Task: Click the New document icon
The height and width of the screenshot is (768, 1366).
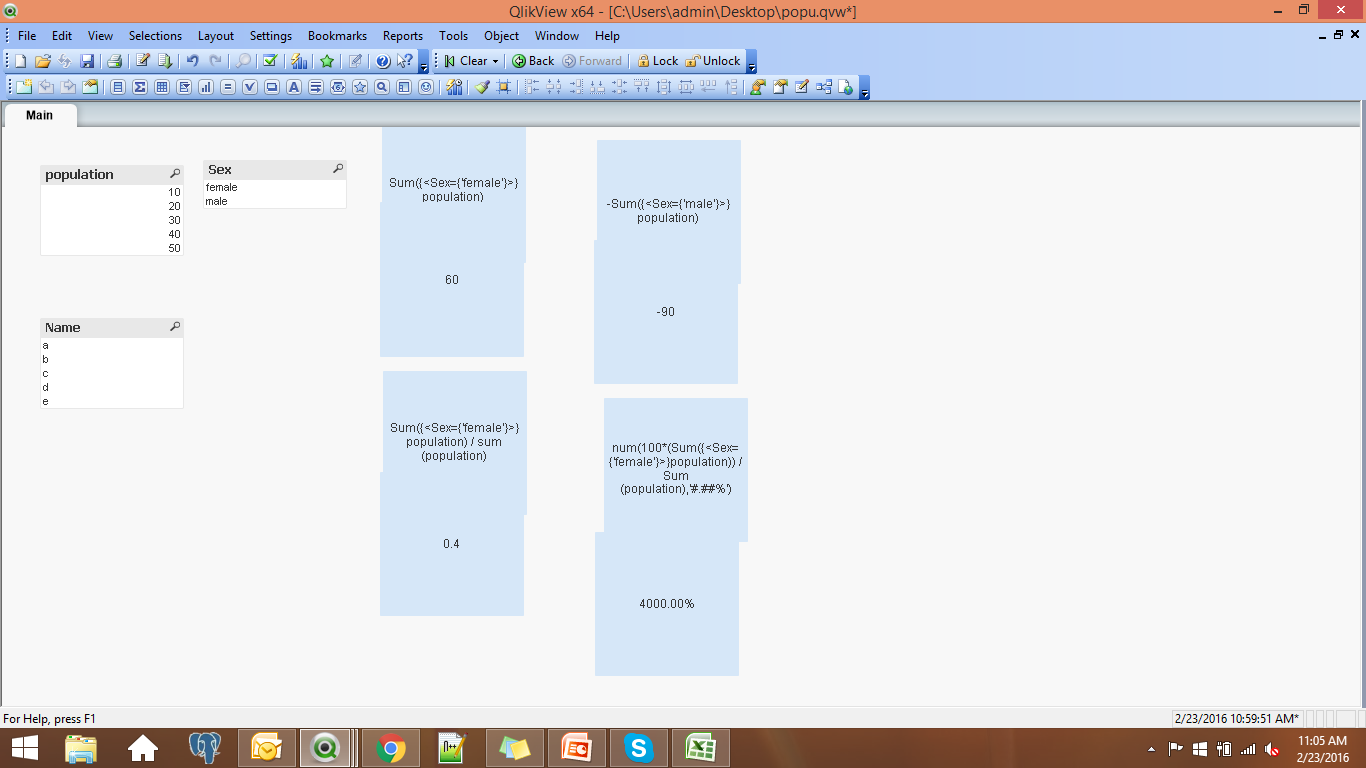Action: click(21, 61)
